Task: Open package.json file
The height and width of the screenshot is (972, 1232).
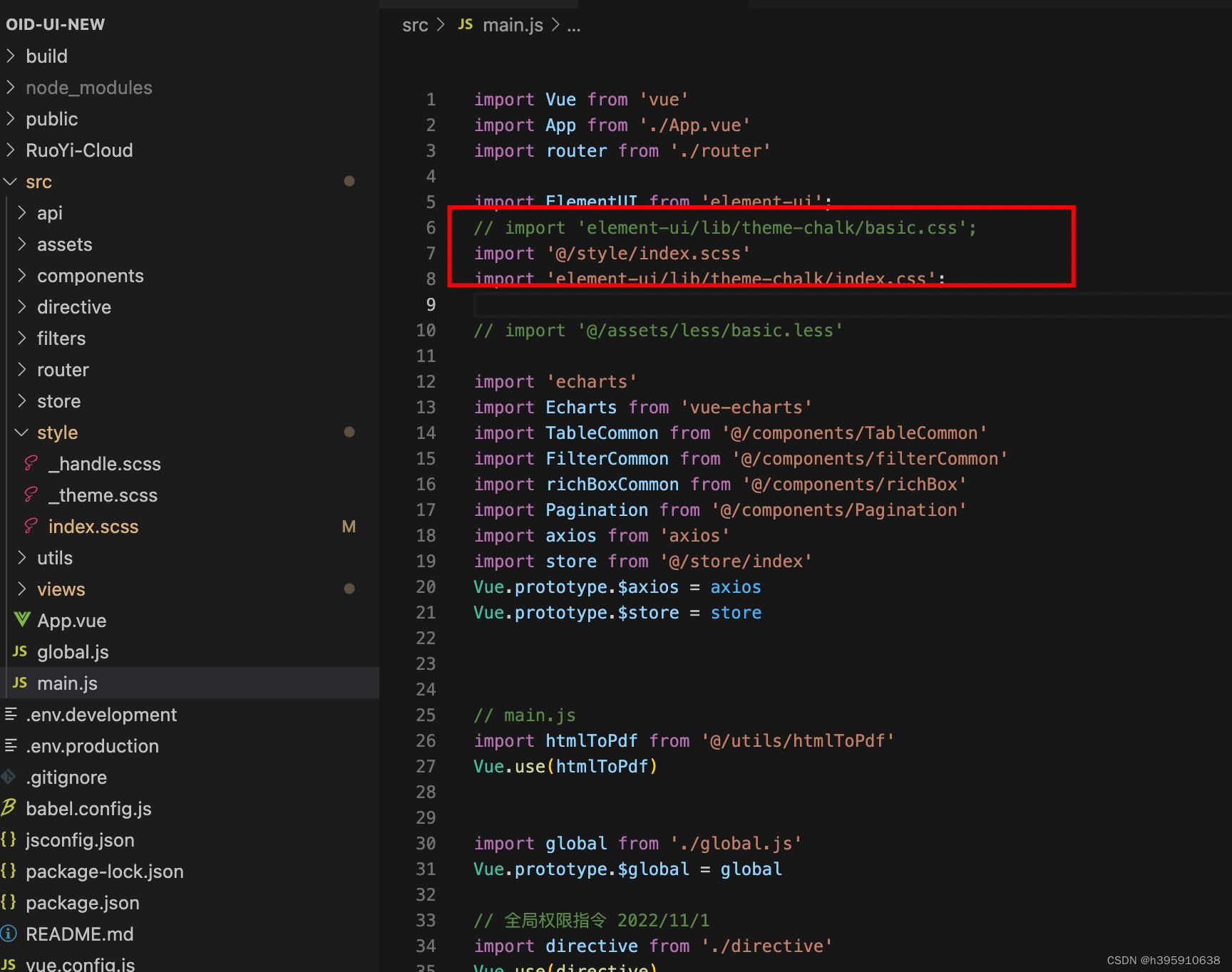Action: [x=83, y=903]
